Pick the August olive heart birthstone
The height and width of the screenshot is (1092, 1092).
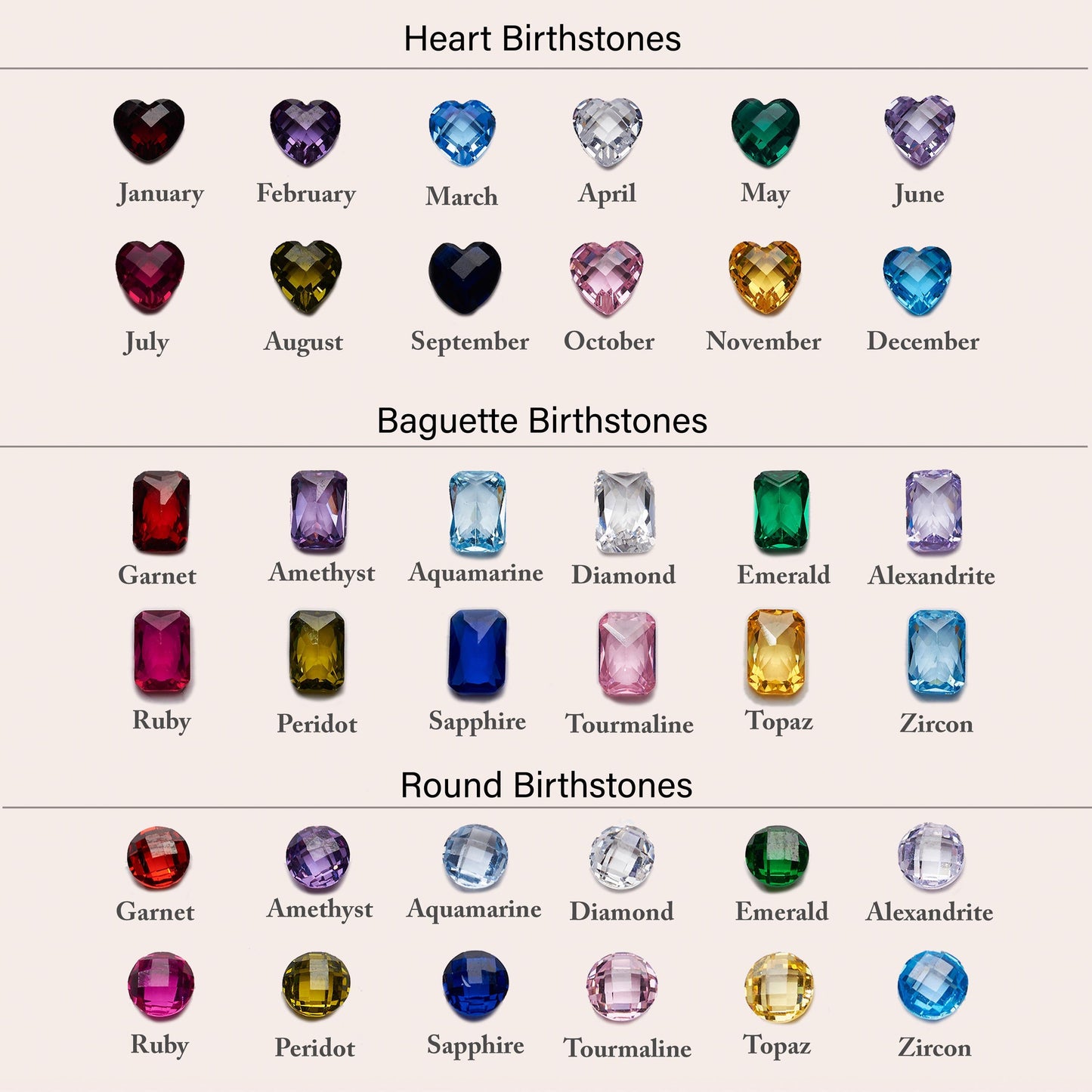pos(306,277)
